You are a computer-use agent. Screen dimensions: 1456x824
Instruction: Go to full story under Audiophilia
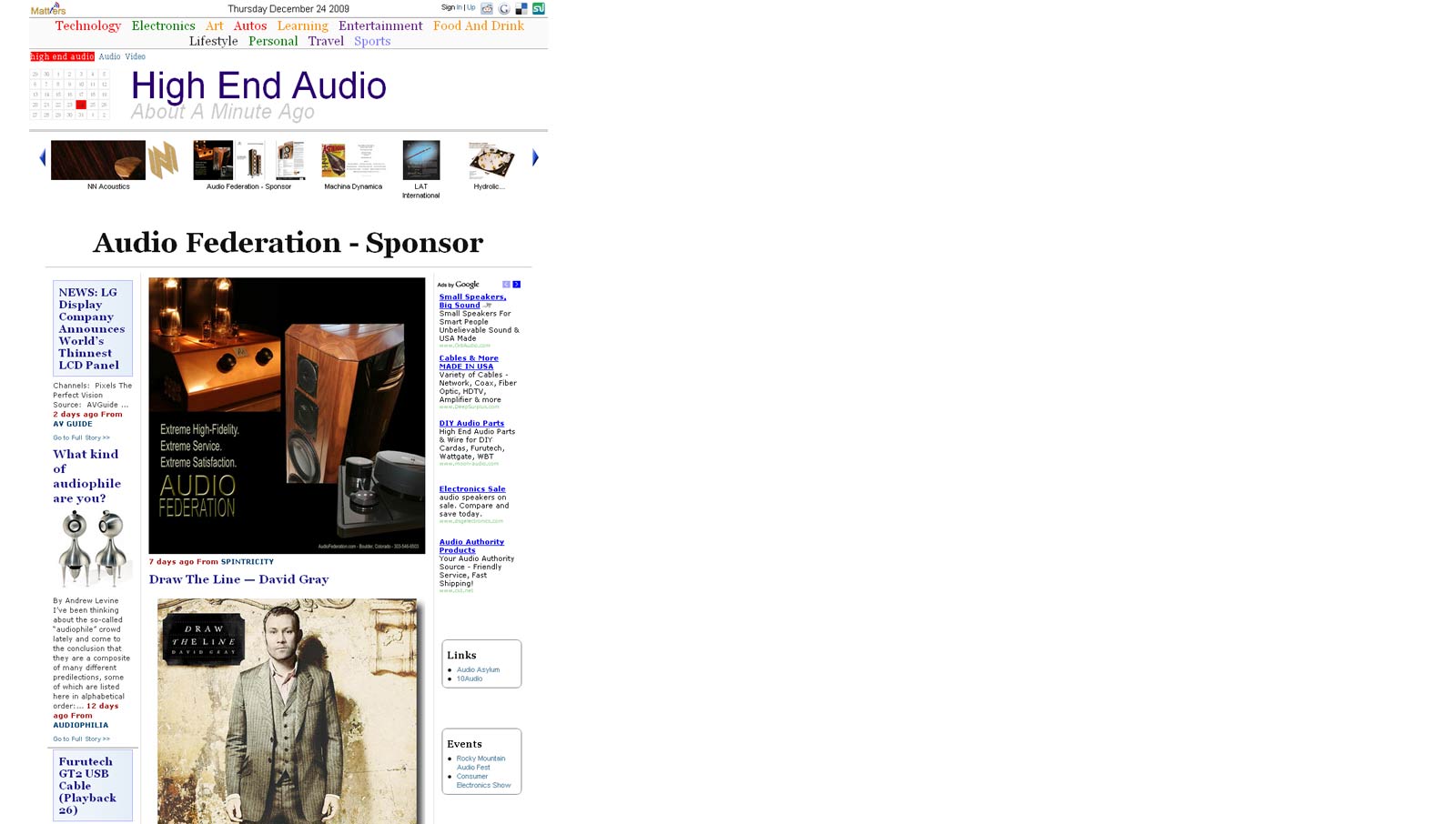click(x=81, y=739)
